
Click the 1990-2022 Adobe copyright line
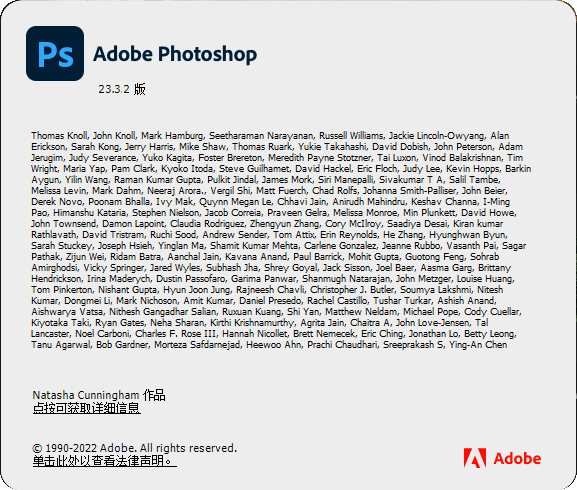coord(135,448)
